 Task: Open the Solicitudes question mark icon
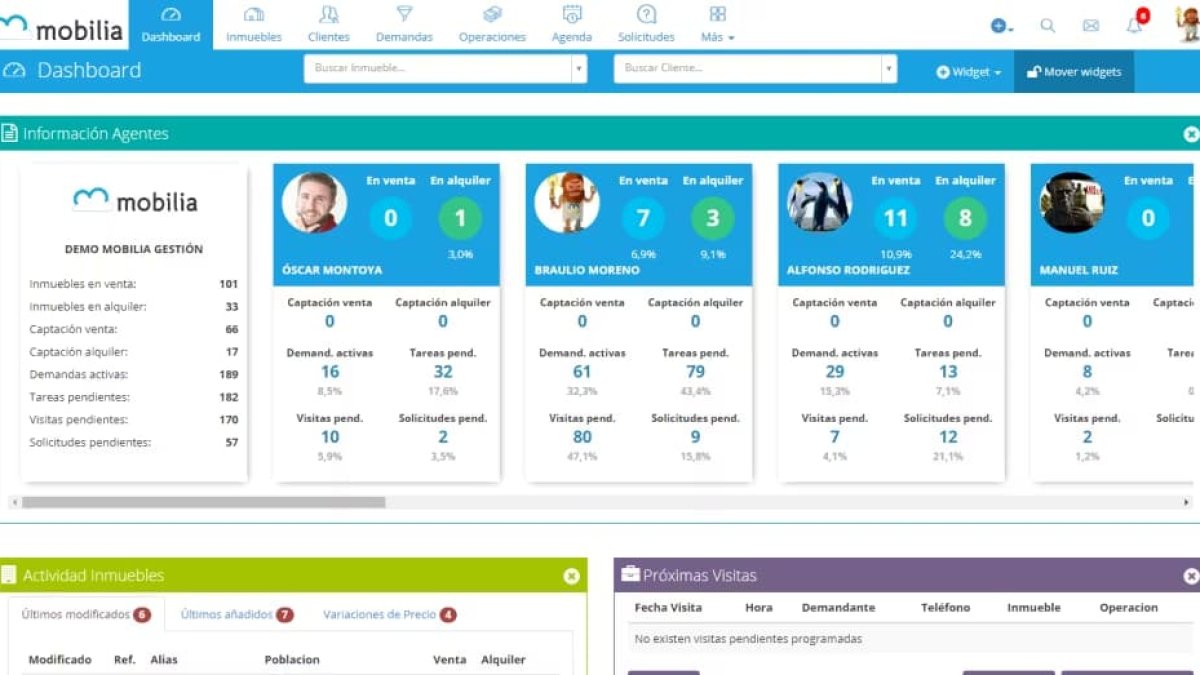pyautogui.click(x=646, y=15)
